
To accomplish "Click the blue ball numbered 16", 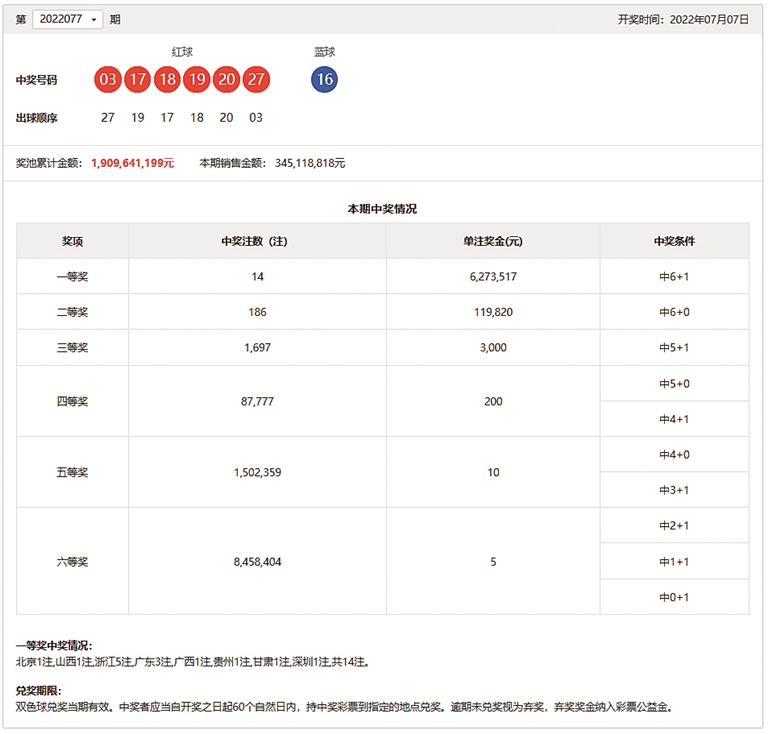I will coord(324,80).
